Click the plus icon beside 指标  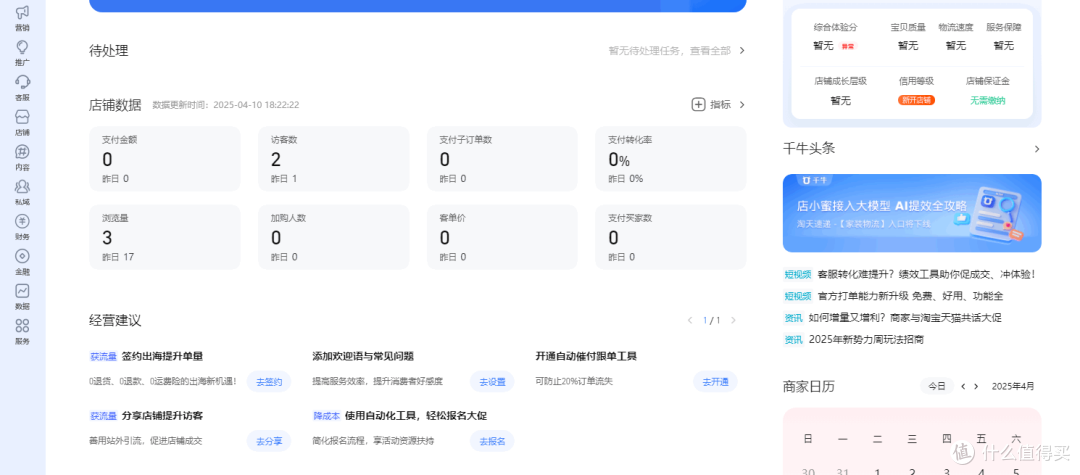pyautogui.click(x=698, y=105)
